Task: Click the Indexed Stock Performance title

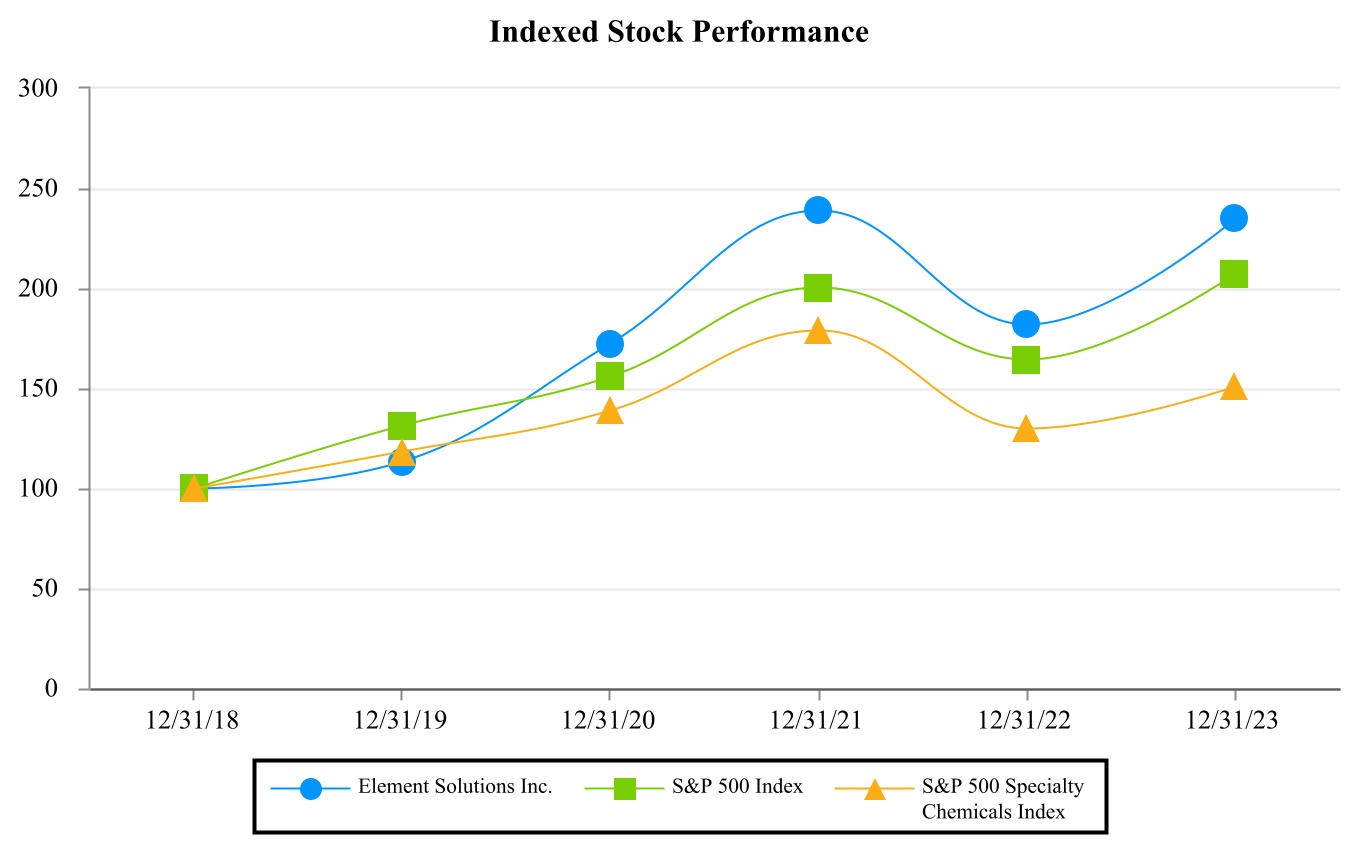Action: (x=679, y=32)
